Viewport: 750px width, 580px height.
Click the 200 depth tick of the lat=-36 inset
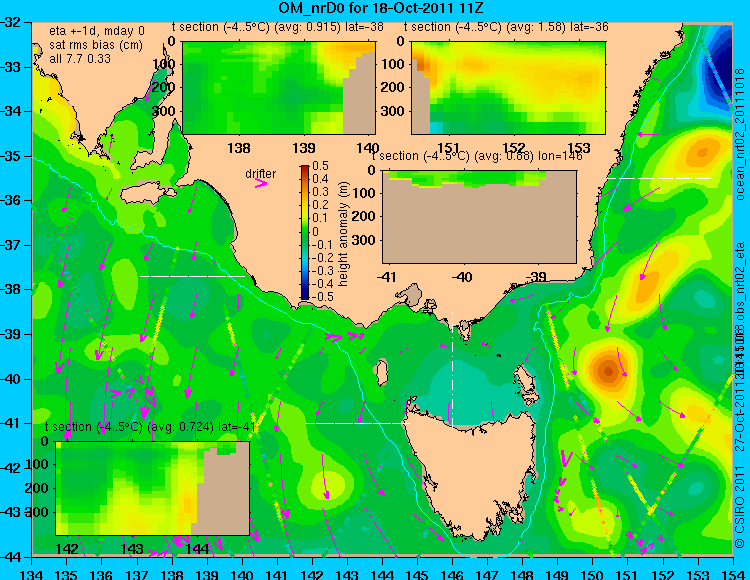tap(393, 88)
